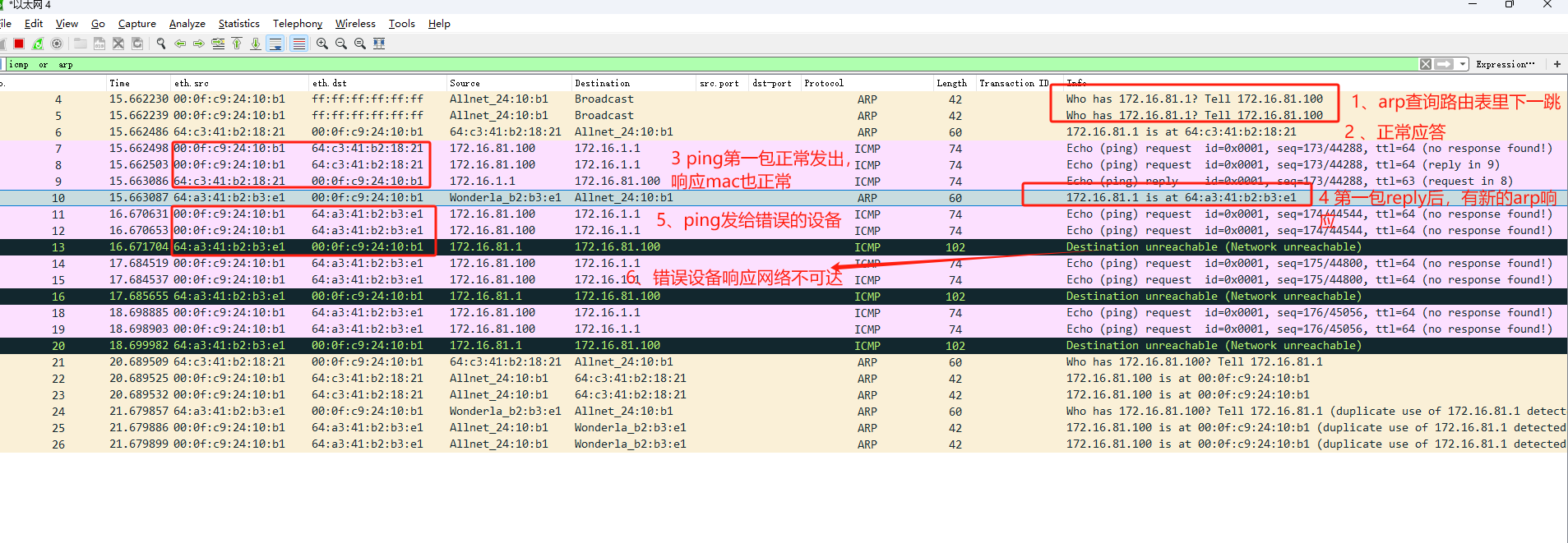Clear the display filter with X
Image resolution: width=1568 pixels, height=543 pixels.
1426,64
